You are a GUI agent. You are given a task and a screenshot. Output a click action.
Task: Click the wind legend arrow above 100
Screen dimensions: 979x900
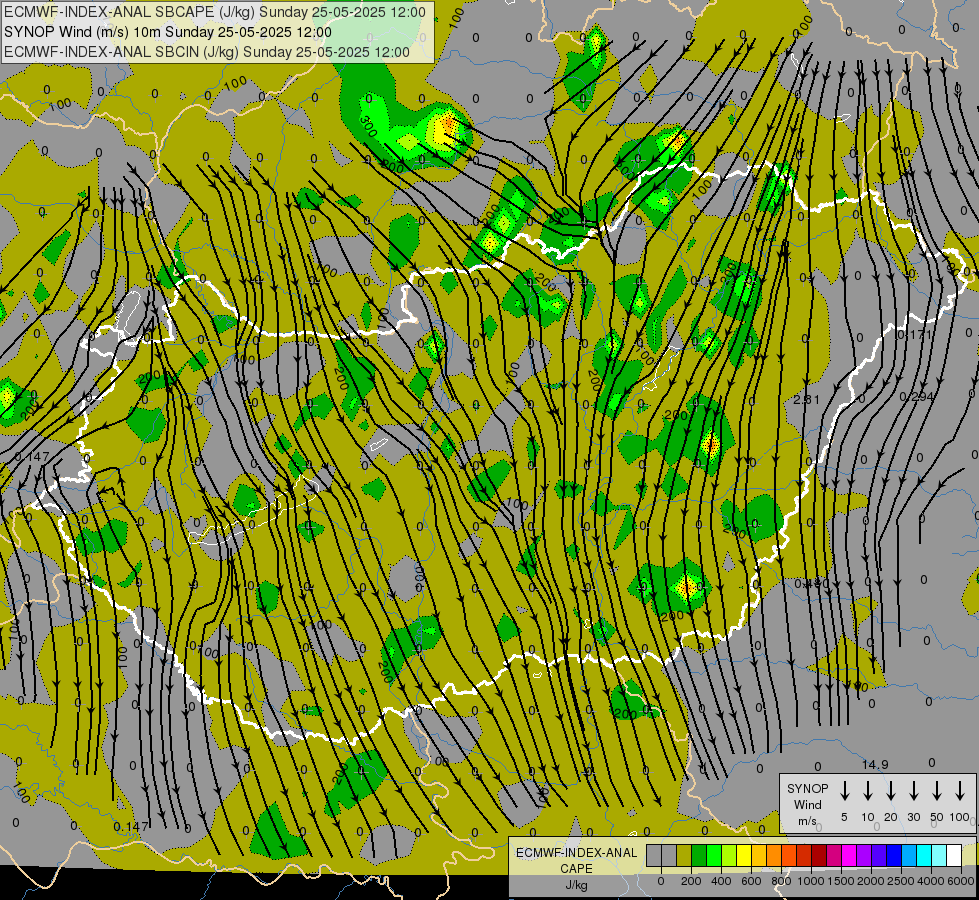(x=960, y=791)
